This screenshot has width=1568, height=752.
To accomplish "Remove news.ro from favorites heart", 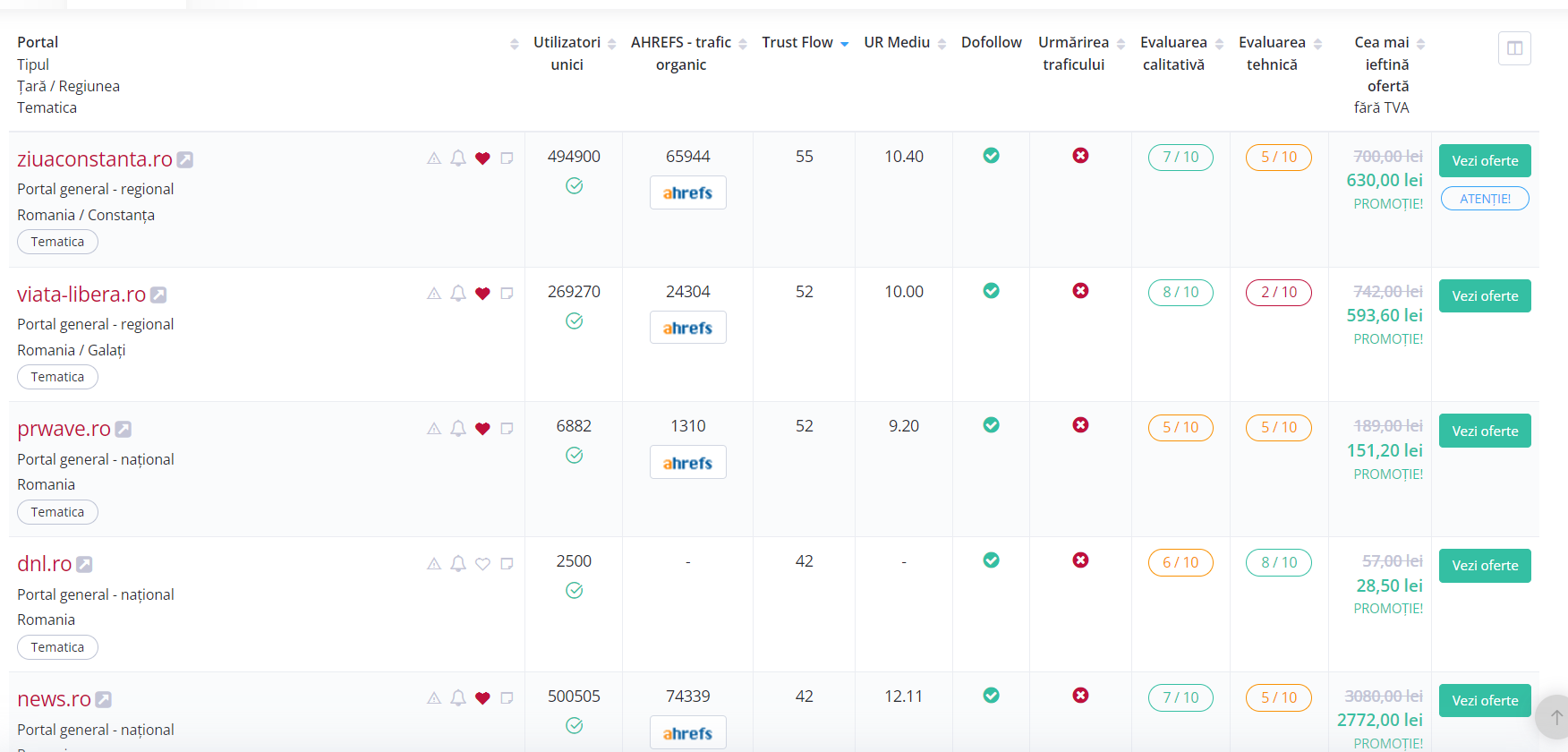I will coord(482,698).
